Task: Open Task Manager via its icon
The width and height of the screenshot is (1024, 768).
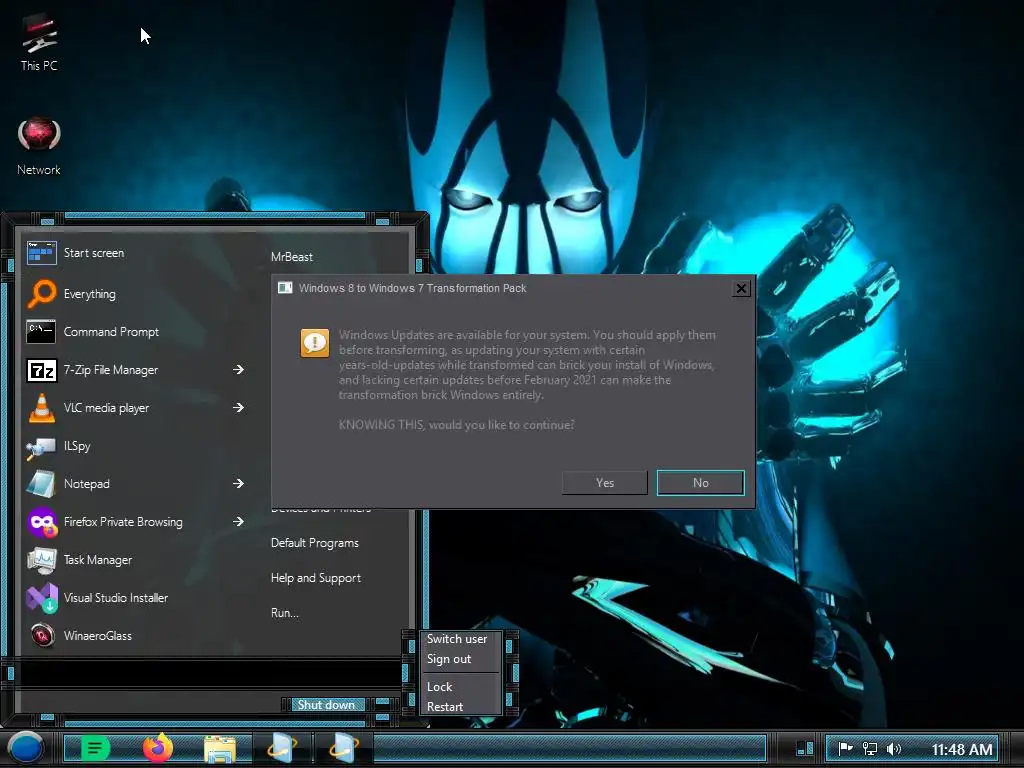Action: 42,560
